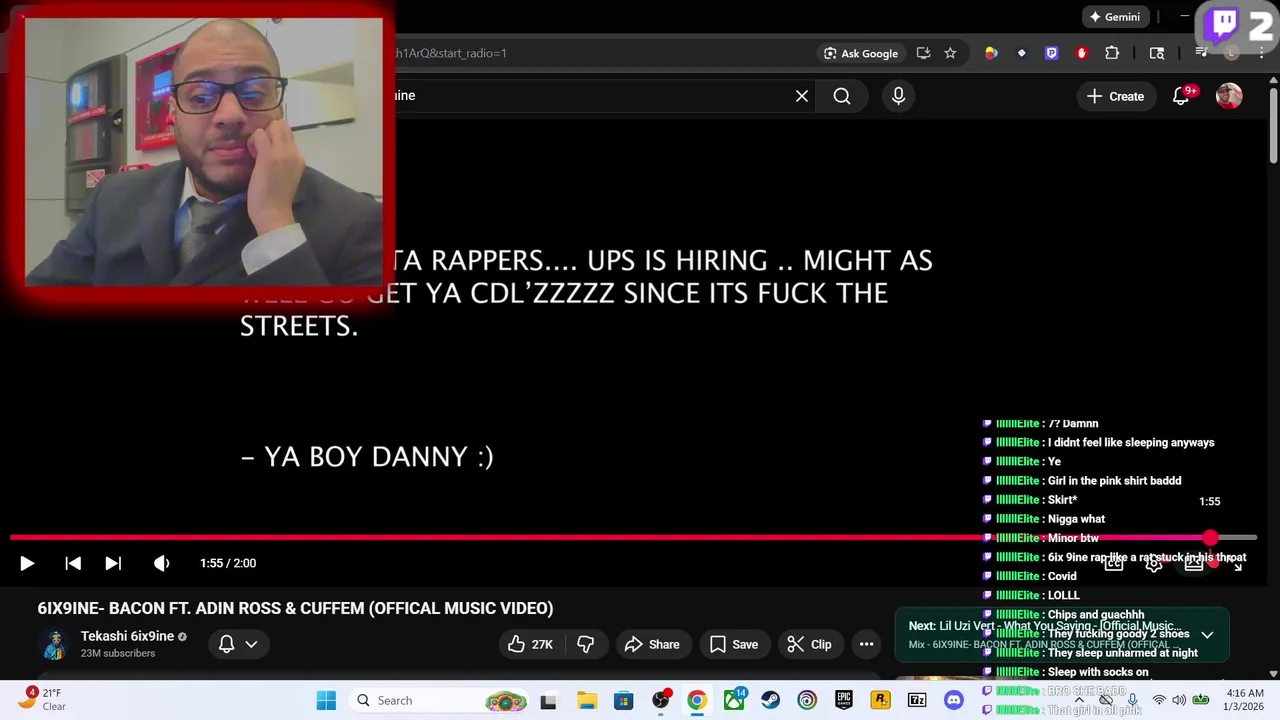The width and height of the screenshot is (1280, 720).
Task: Expand the Next up mix panel chevron
Action: point(1207,635)
